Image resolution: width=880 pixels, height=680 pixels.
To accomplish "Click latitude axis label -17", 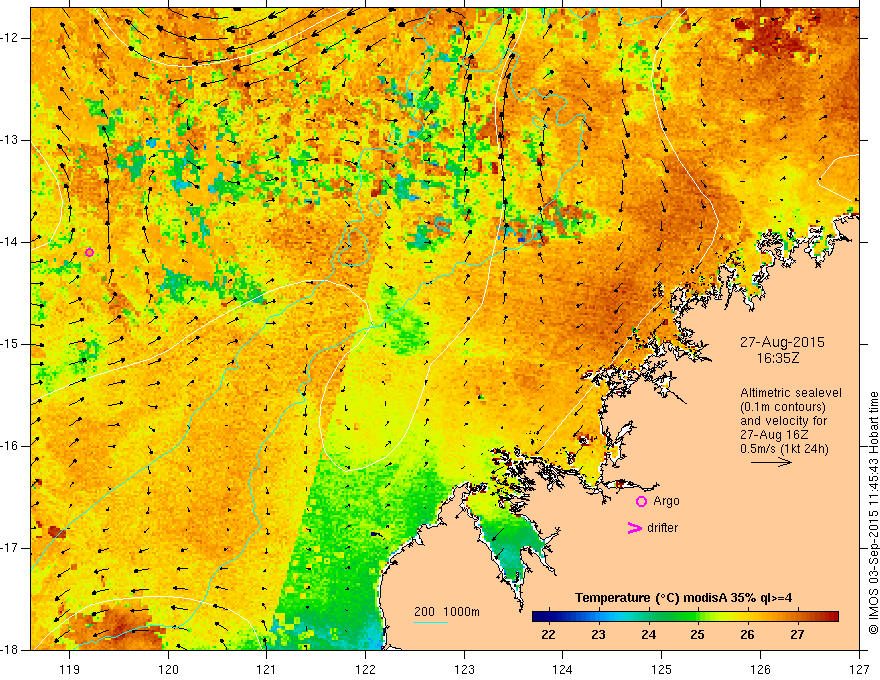I will tap(10, 548).
